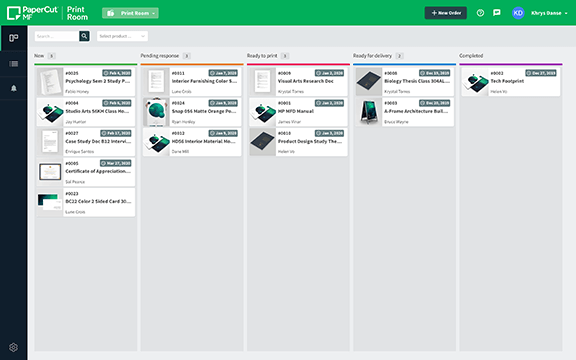The image size is (576, 360).
Task: Expand the Khrys Danse account menu
Action: click(x=549, y=13)
